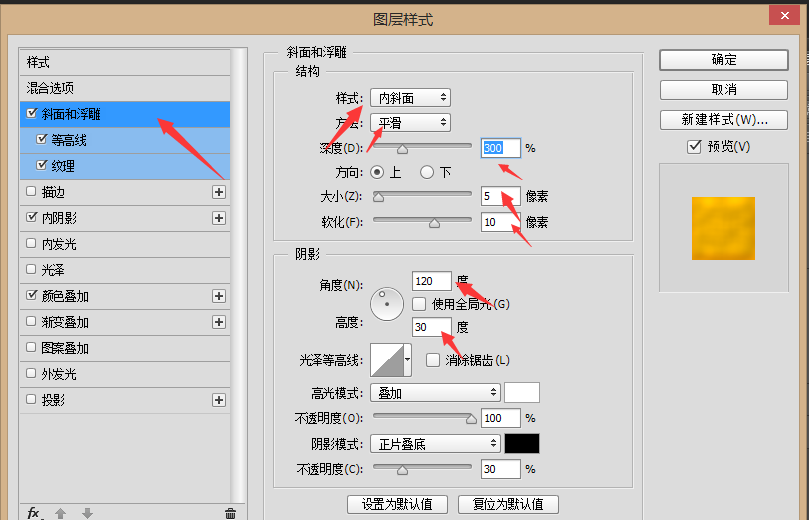The width and height of the screenshot is (809, 520).
Task: Toggle the 预览(V) checkbox
Action: pos(694,147)
